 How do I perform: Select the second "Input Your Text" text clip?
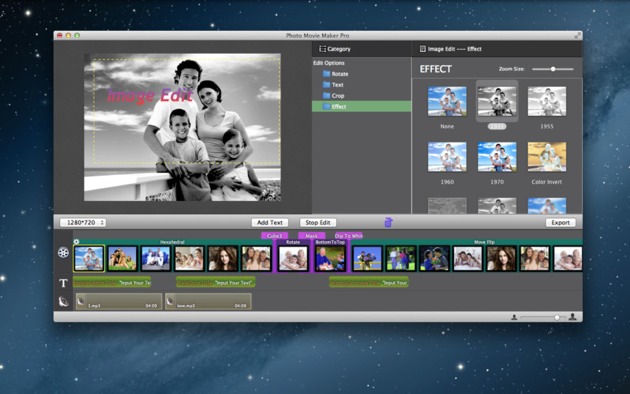215,283
